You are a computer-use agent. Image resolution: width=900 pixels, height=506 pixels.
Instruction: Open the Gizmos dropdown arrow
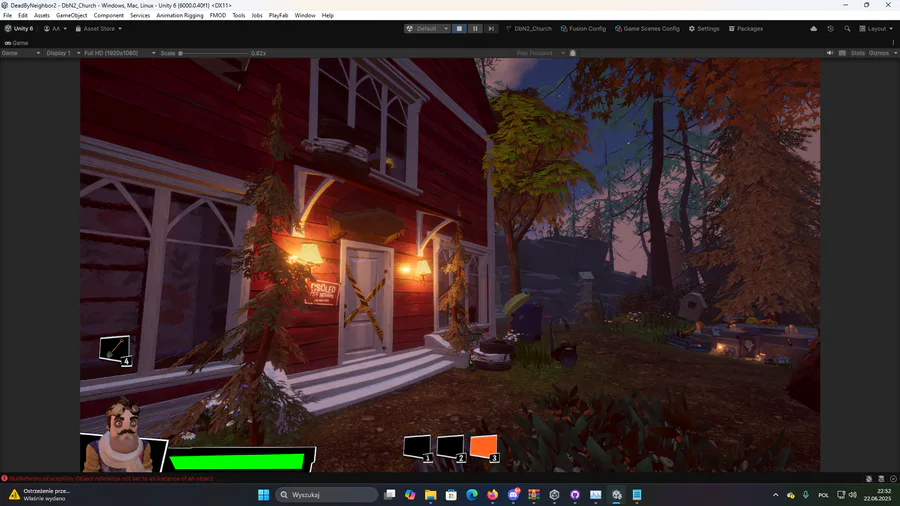click(895, 53)
